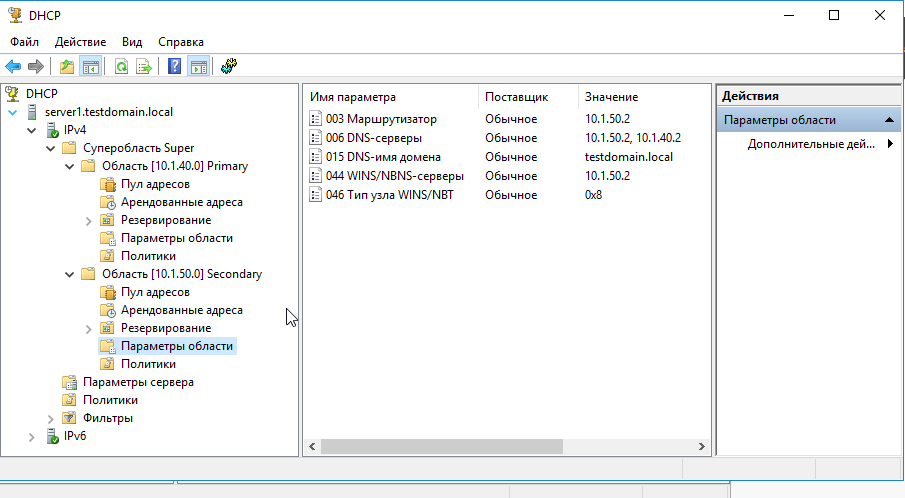Click the Export list toolbar icon
Viewport: 905px width, 498px height.
click(x=144, y=67)
